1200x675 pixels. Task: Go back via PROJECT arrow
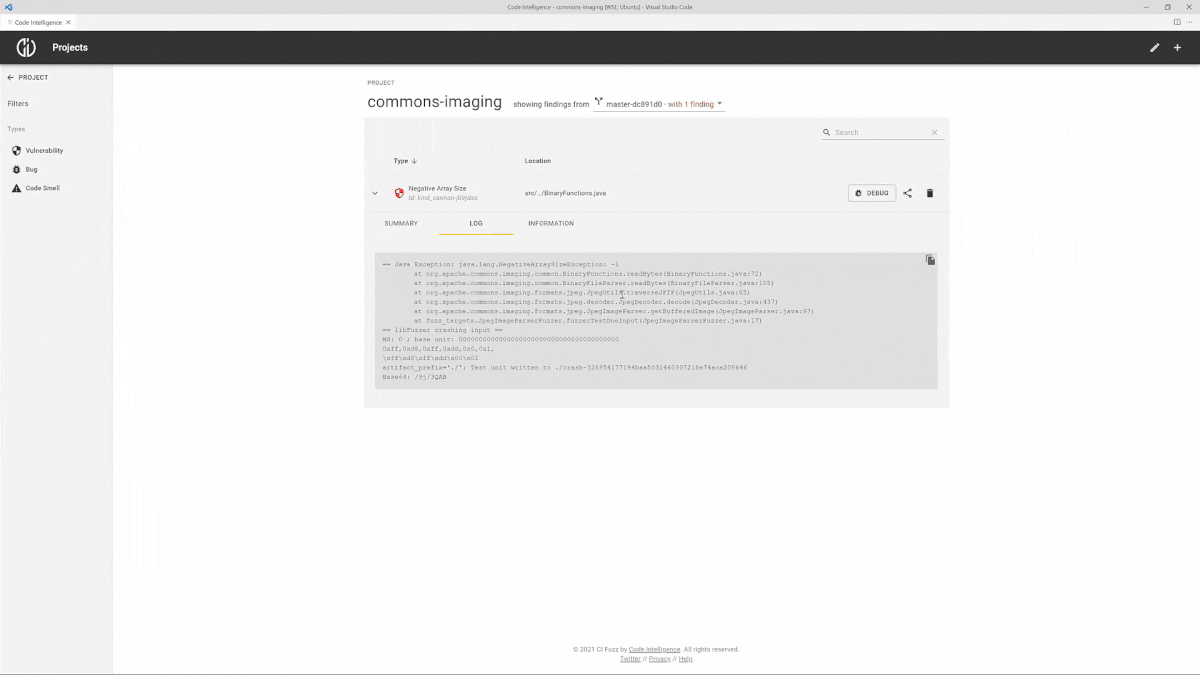pos(11,77)
